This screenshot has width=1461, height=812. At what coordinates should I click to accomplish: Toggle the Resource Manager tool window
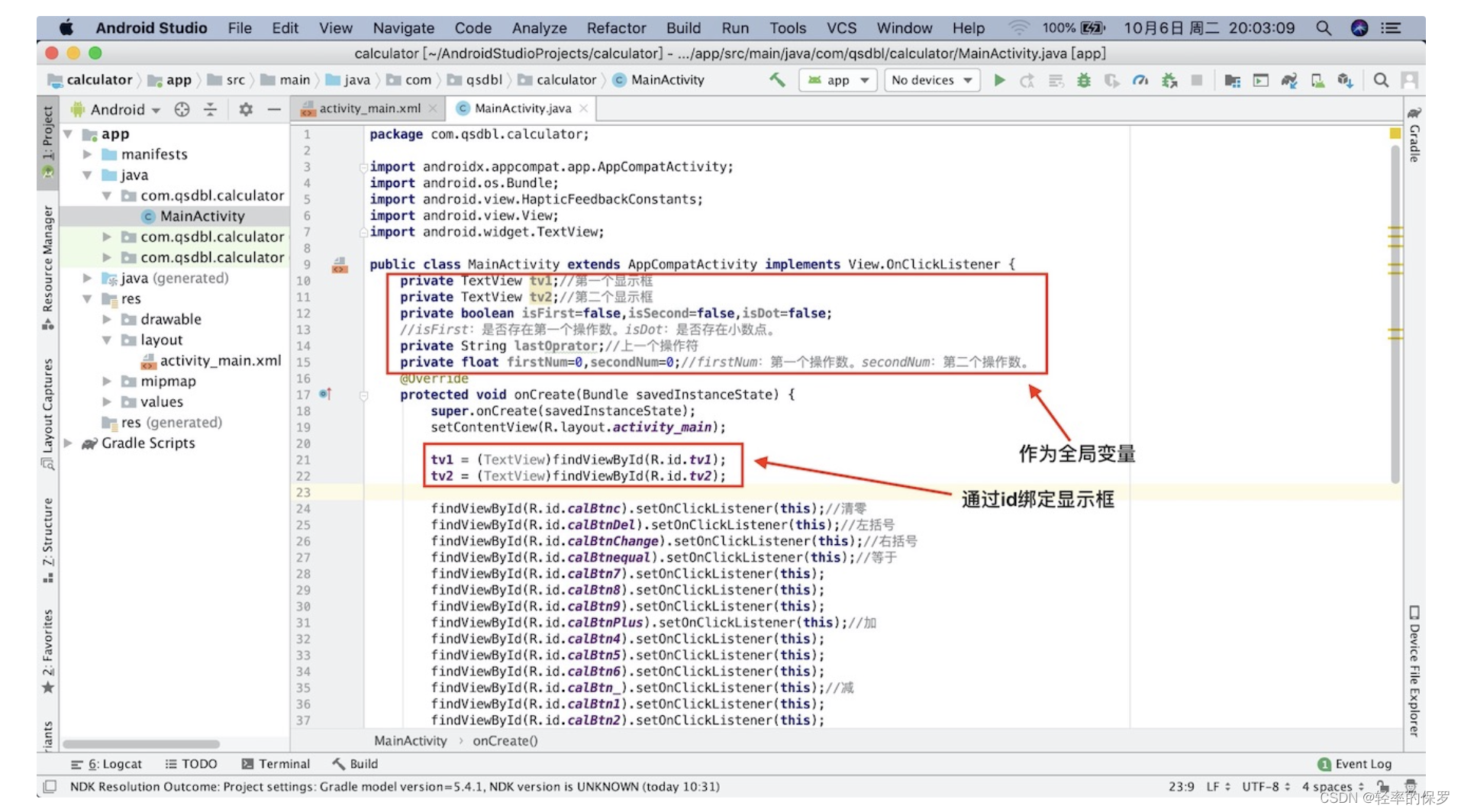(47, 266)
